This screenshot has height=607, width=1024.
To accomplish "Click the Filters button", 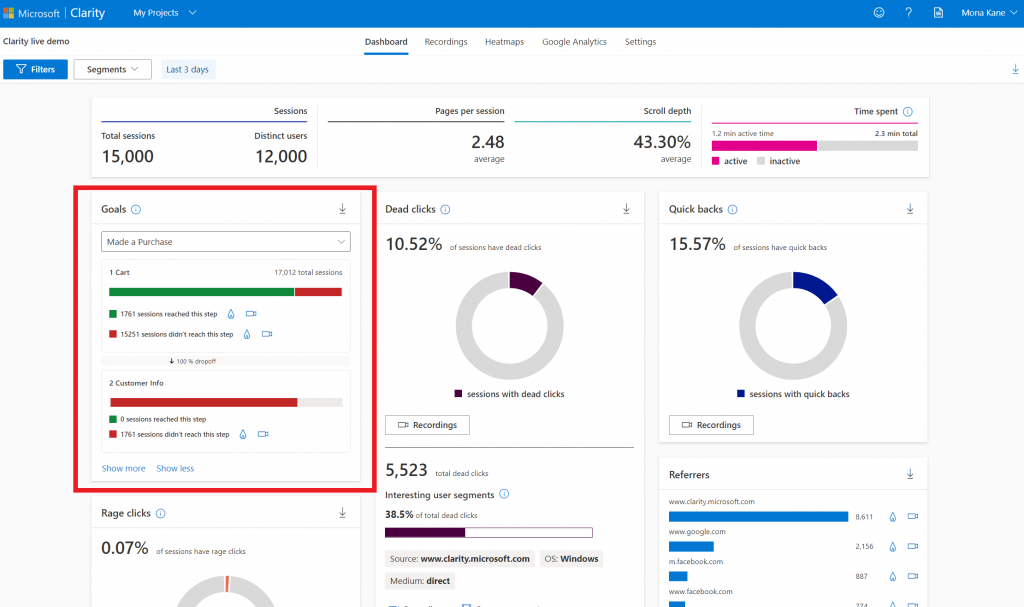I will point(36,69).
